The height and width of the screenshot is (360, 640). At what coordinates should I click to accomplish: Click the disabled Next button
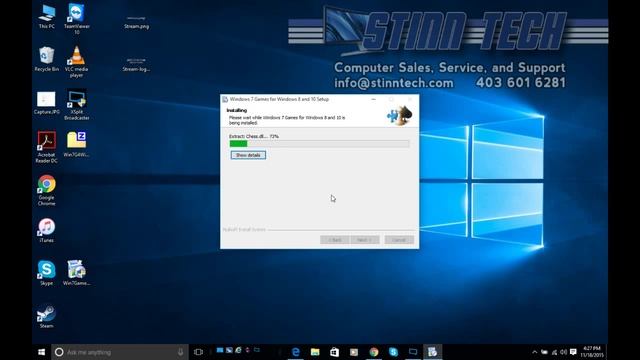coord(364,240)
